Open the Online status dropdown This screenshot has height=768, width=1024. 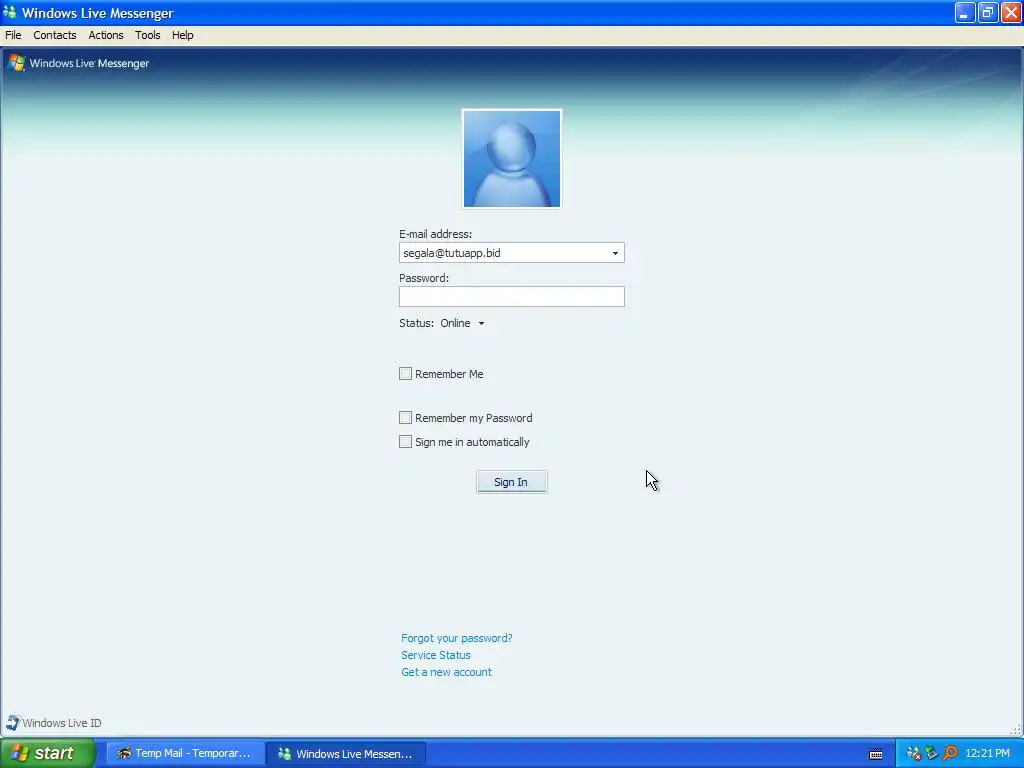(462, 323)
